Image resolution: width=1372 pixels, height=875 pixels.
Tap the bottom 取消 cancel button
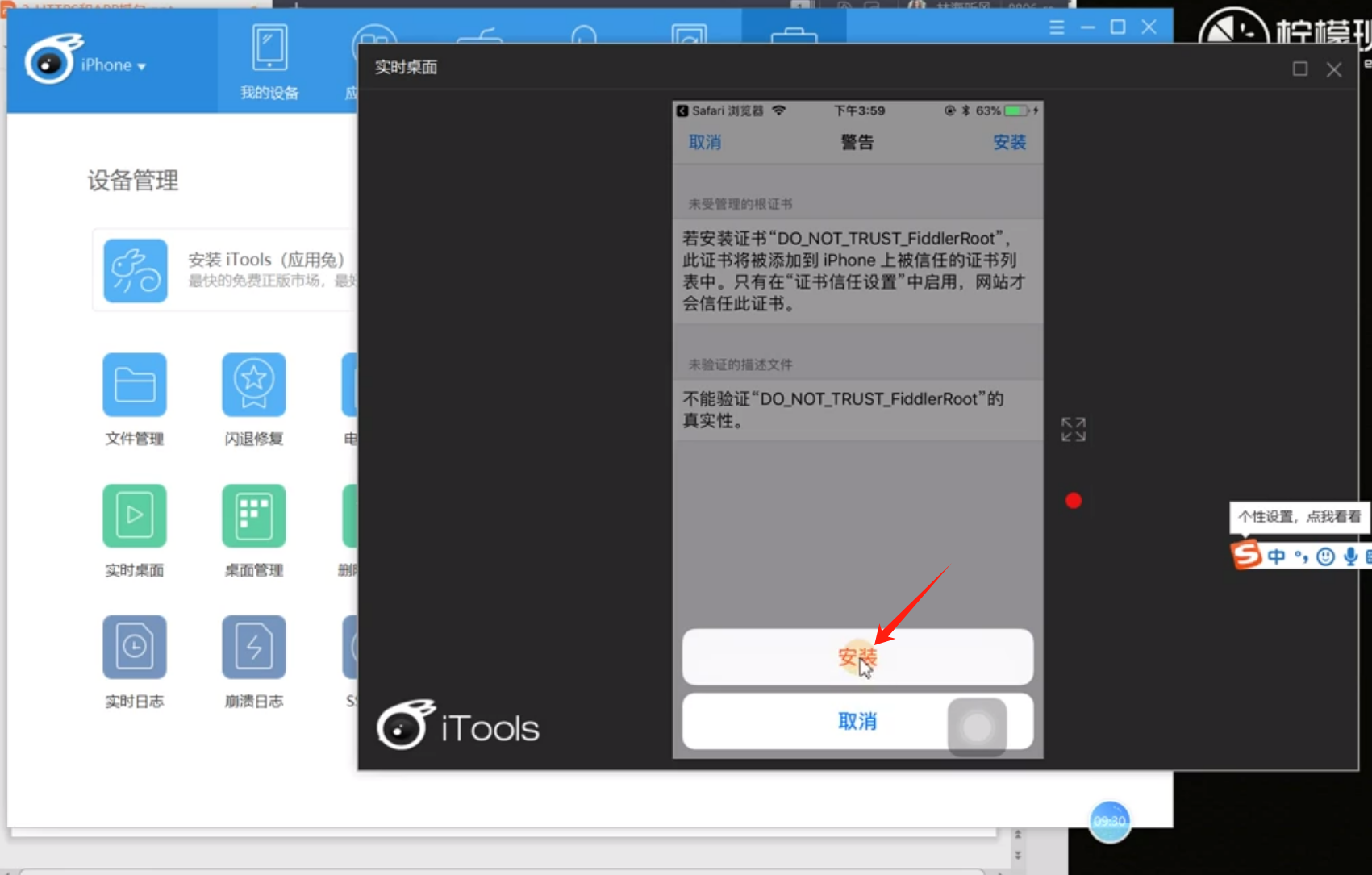(857, 722)
